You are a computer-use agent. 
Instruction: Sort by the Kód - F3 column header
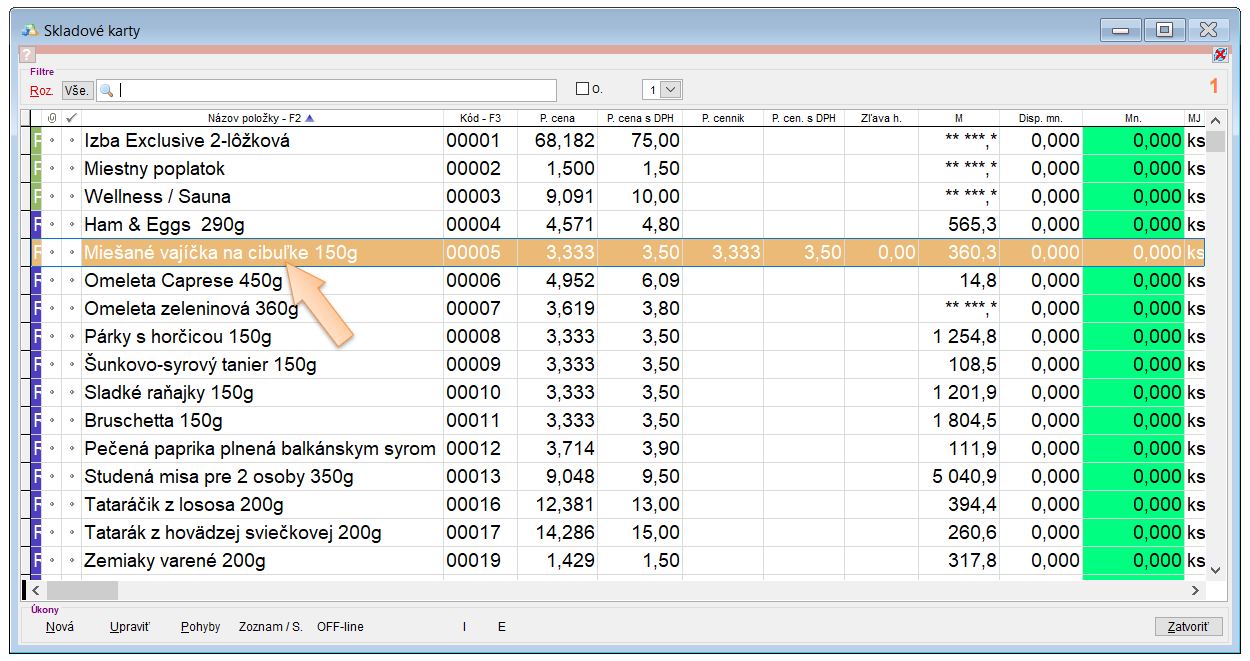point(480,118)
